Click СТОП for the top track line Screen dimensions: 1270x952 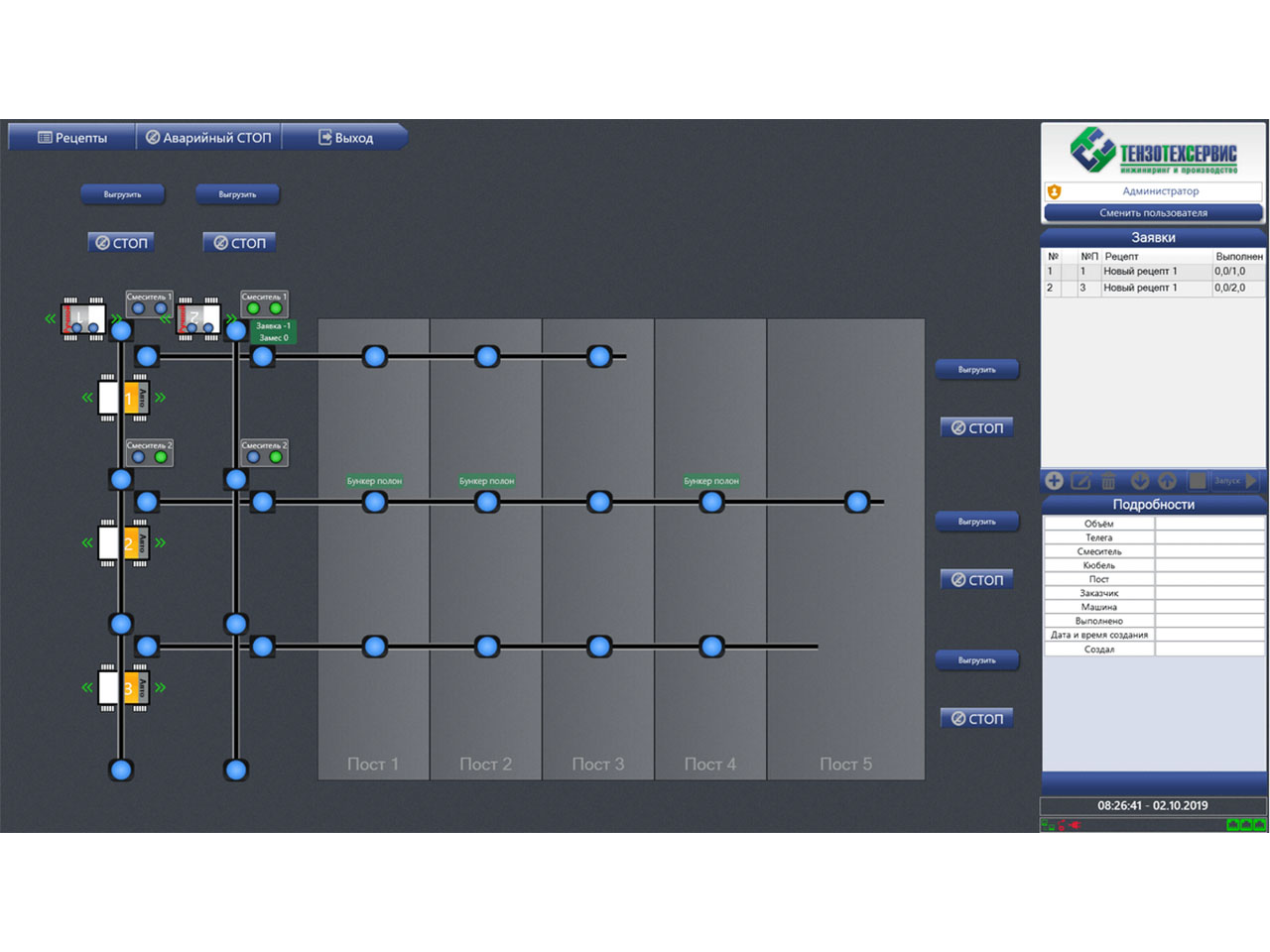(x=977, y=427)
